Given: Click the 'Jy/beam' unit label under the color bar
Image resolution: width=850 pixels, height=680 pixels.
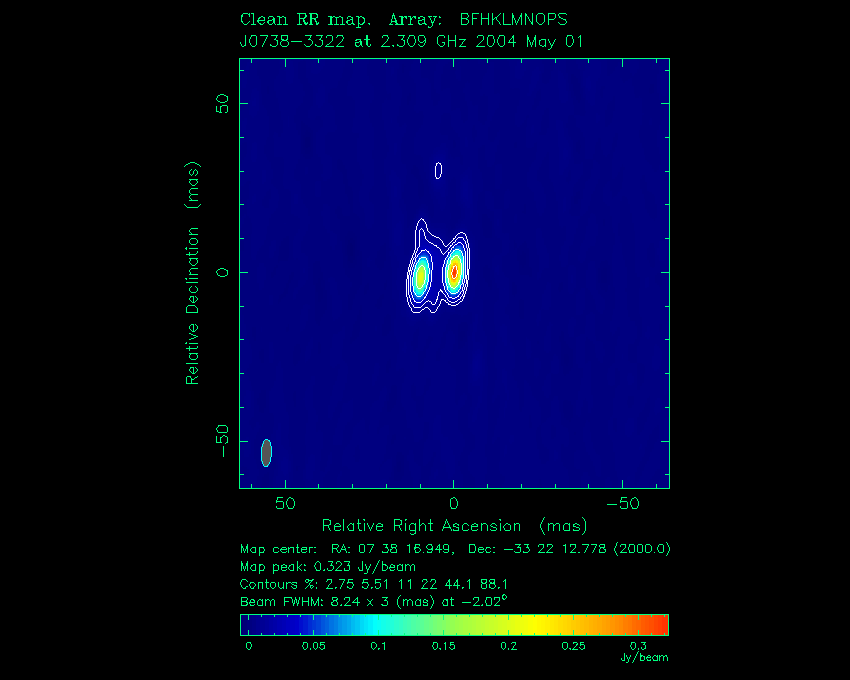Looking at the screenshot, I should (x=644, y=658).
